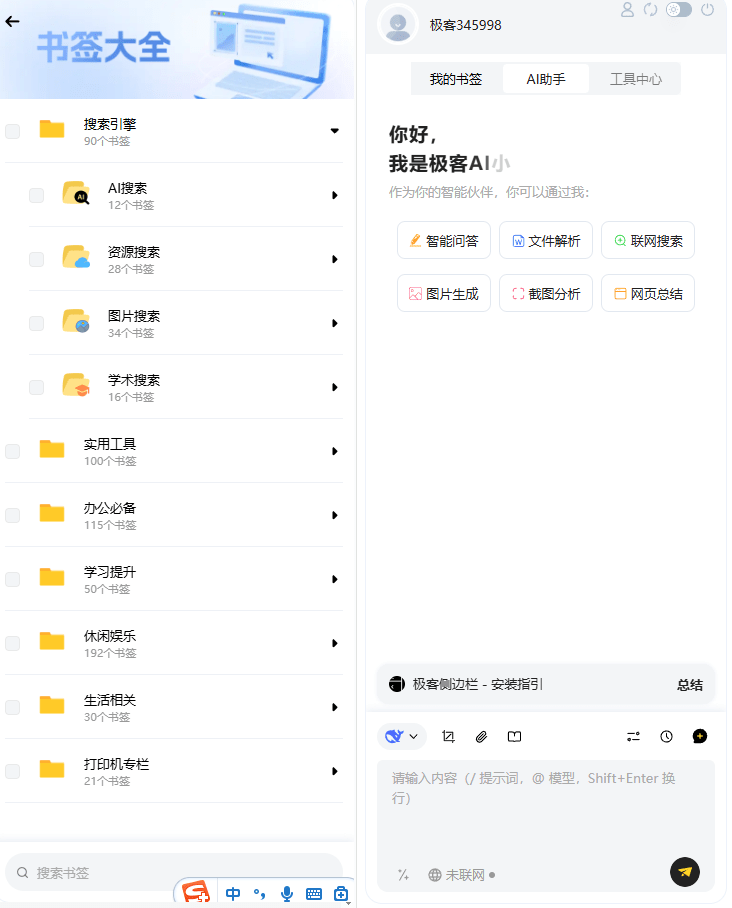
Task: Check the 图片搜索 checkbox
Action: pos(36,323)
